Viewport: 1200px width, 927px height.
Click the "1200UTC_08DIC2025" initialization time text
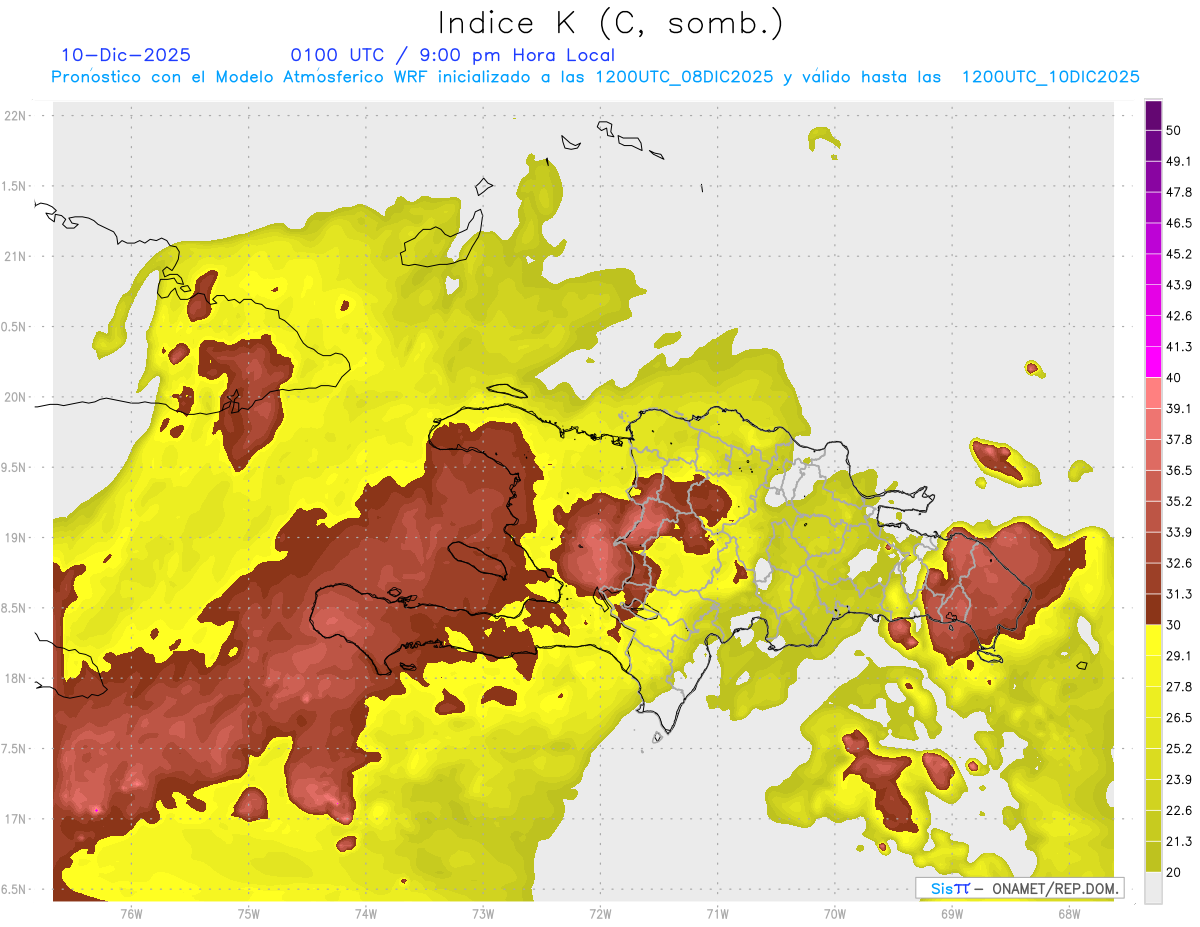pyautogui.click(x=684, y=77)
